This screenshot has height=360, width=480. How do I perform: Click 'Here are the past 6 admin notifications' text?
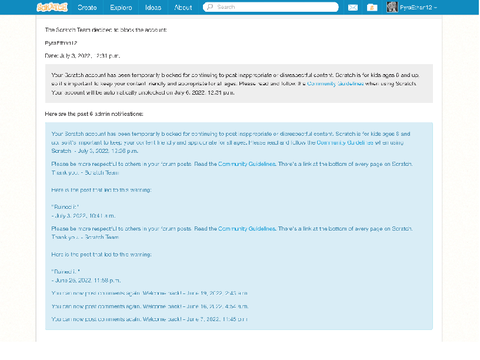[94, 114]
